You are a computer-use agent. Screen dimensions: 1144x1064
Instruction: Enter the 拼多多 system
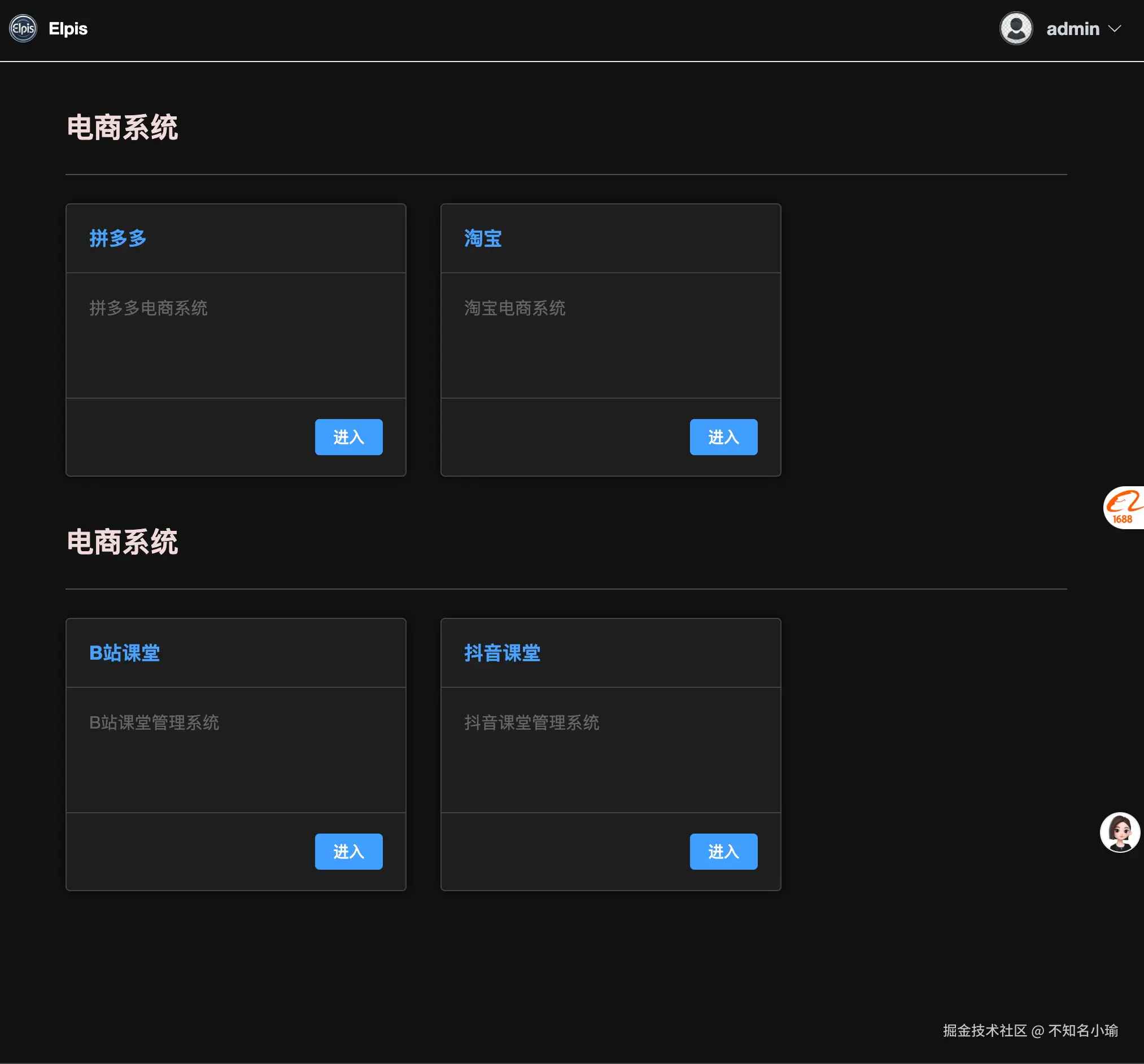[348, 437]
